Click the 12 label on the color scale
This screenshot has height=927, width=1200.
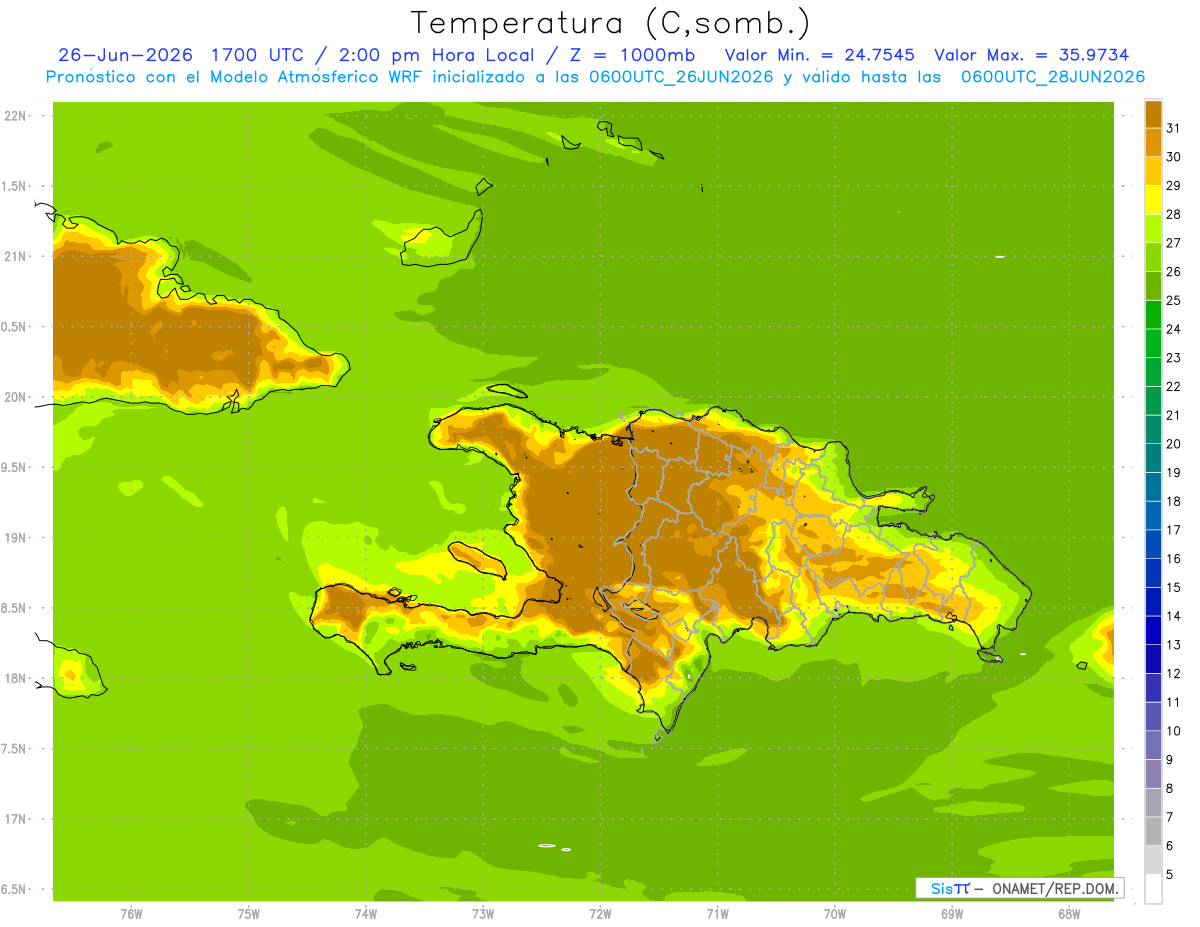click(x=1174, y=673)
